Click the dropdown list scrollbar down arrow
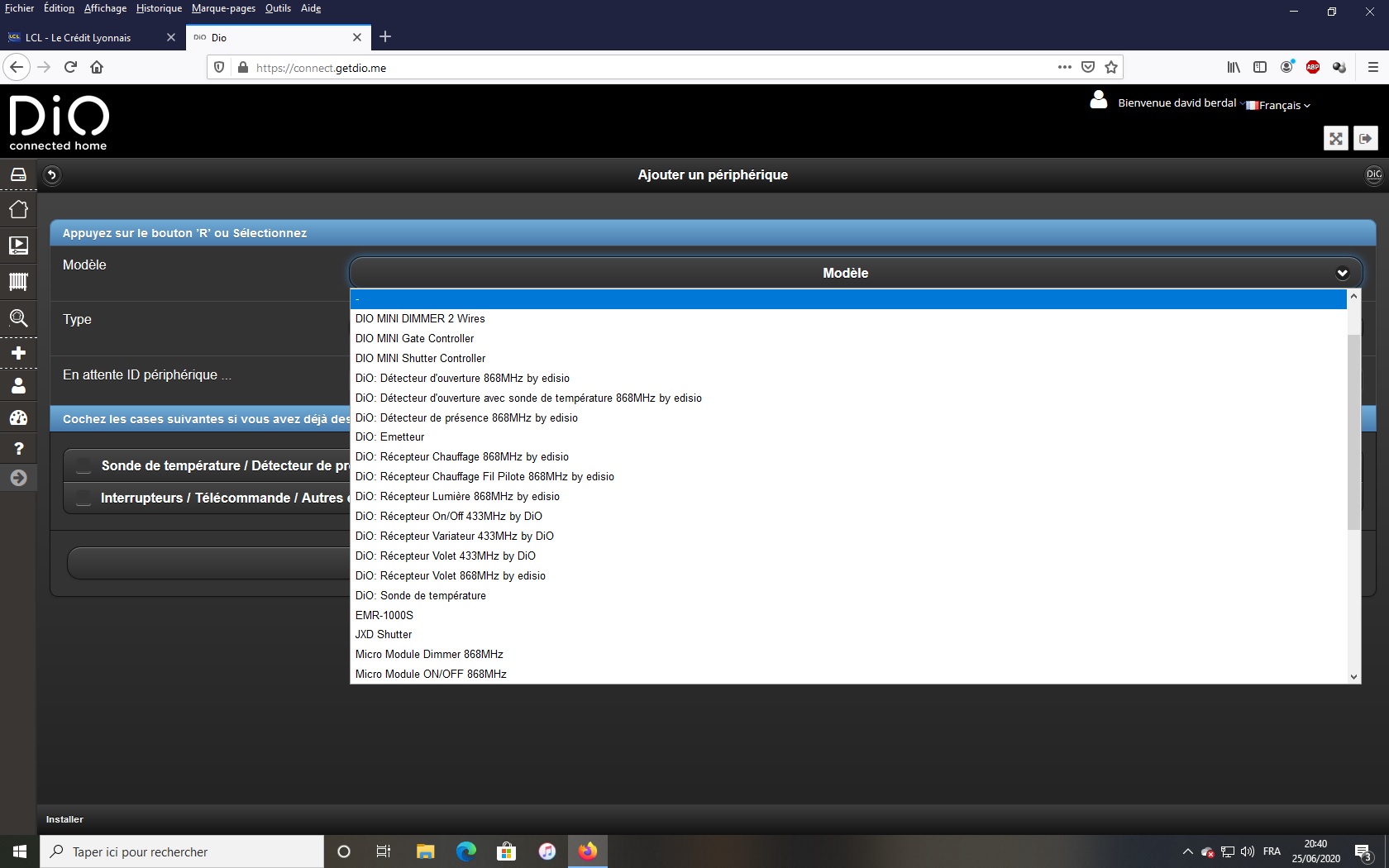1389x868 pixels. pos(1353,676)
